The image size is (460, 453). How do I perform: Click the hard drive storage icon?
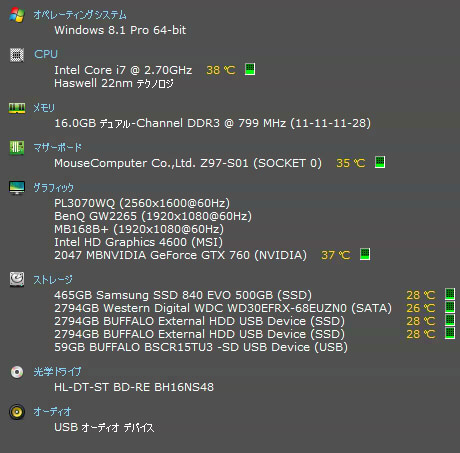[x=17, y=279]
